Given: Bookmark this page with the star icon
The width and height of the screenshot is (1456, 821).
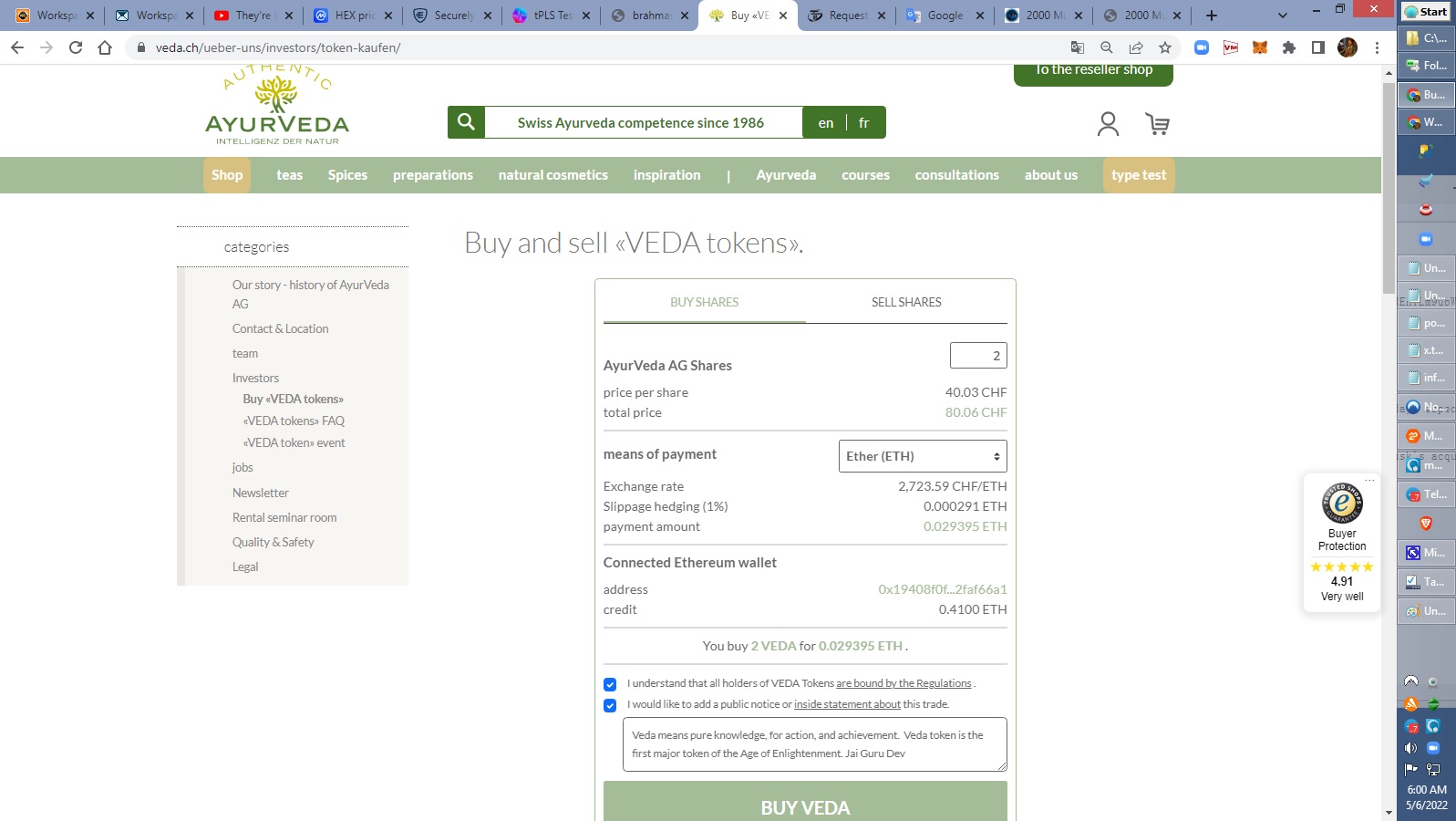Looking at the screenshot, I should pos(1165,47).
